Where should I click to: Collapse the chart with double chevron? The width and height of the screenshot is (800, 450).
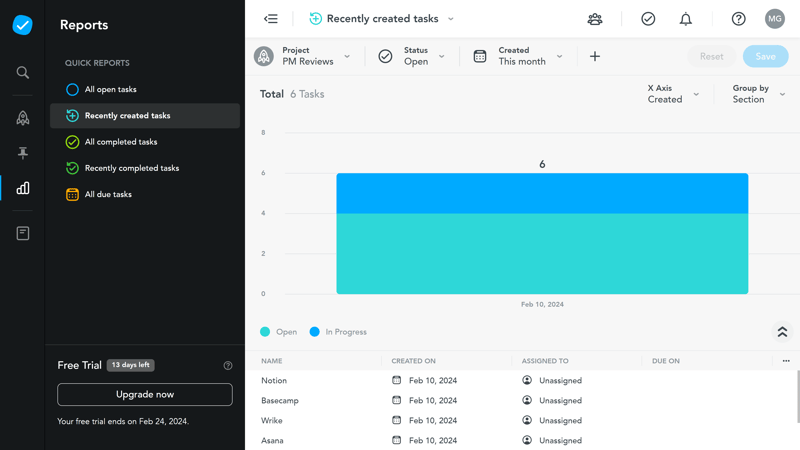(x=782, y=332)
